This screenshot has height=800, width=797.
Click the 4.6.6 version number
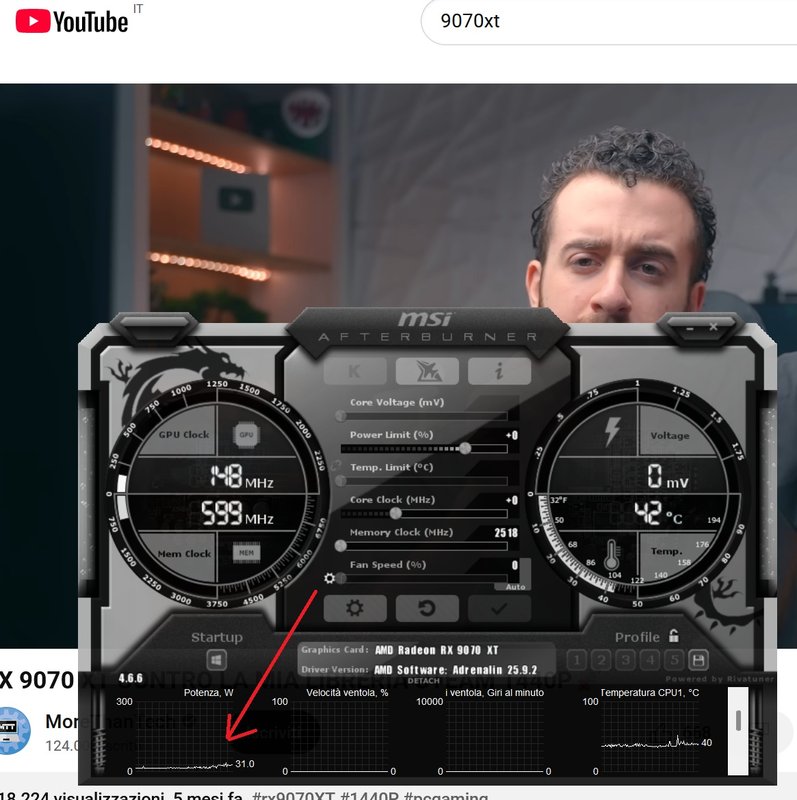pyautogui.click(x=131, y=678)
